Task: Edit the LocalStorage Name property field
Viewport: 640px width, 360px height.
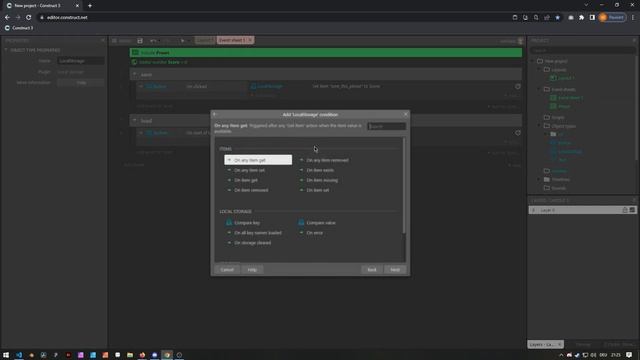Action: 80,61
